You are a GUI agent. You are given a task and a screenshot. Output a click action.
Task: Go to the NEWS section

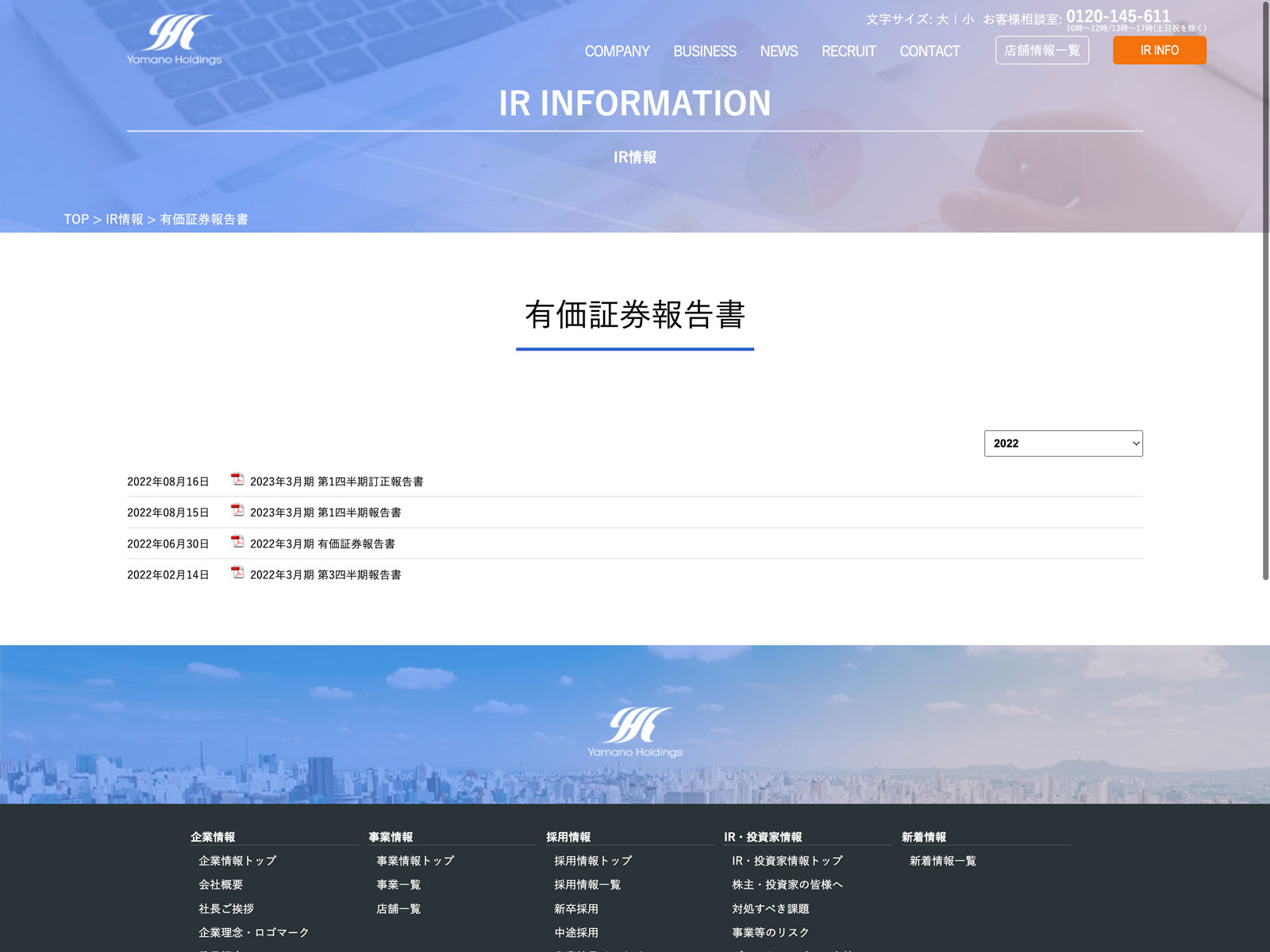(x=779, y=52)
